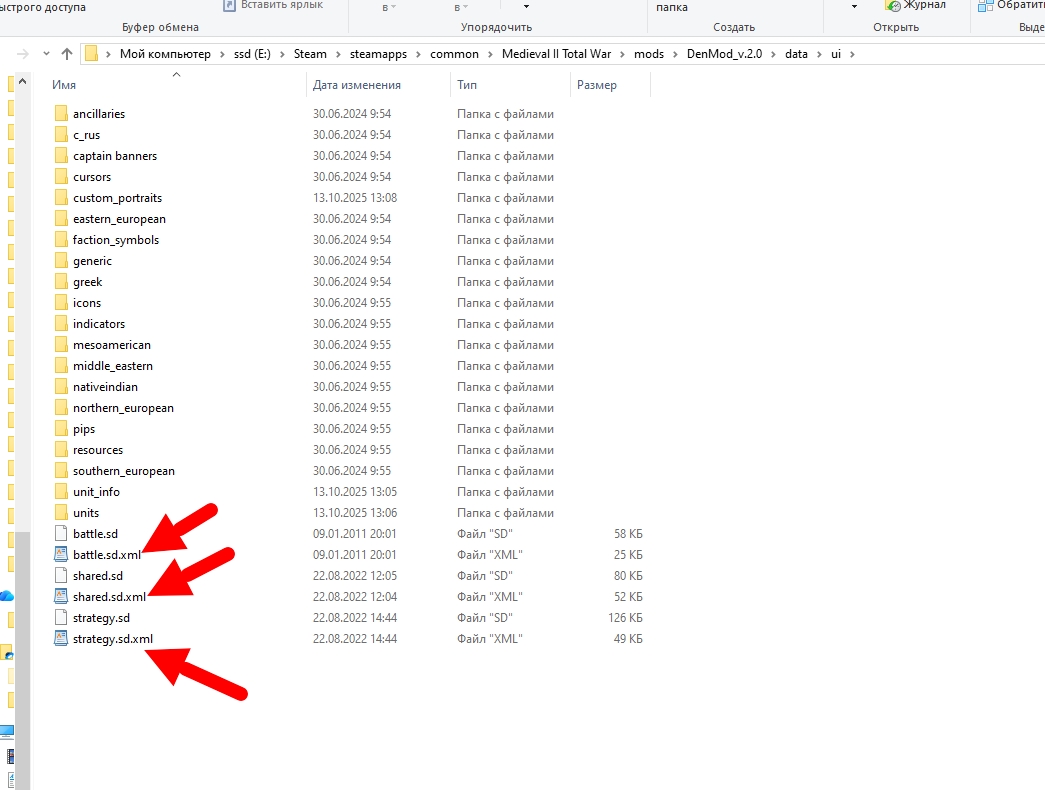Sort files by Дата изменения column
This screenshot has height=790, width=1045.
pos(357,85)
